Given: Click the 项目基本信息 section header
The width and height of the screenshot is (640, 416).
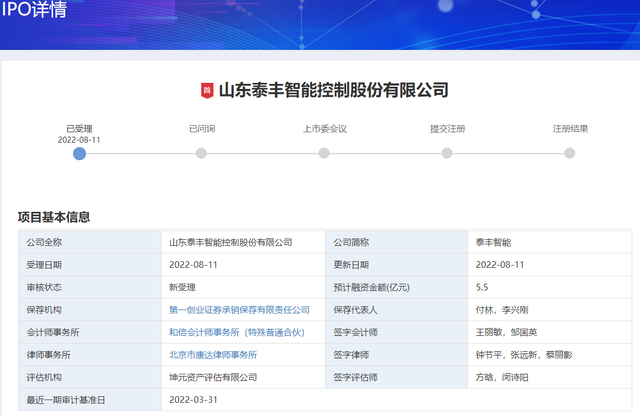Looking at the screenshot, I should pyautogui.click(x=54, y=217).
